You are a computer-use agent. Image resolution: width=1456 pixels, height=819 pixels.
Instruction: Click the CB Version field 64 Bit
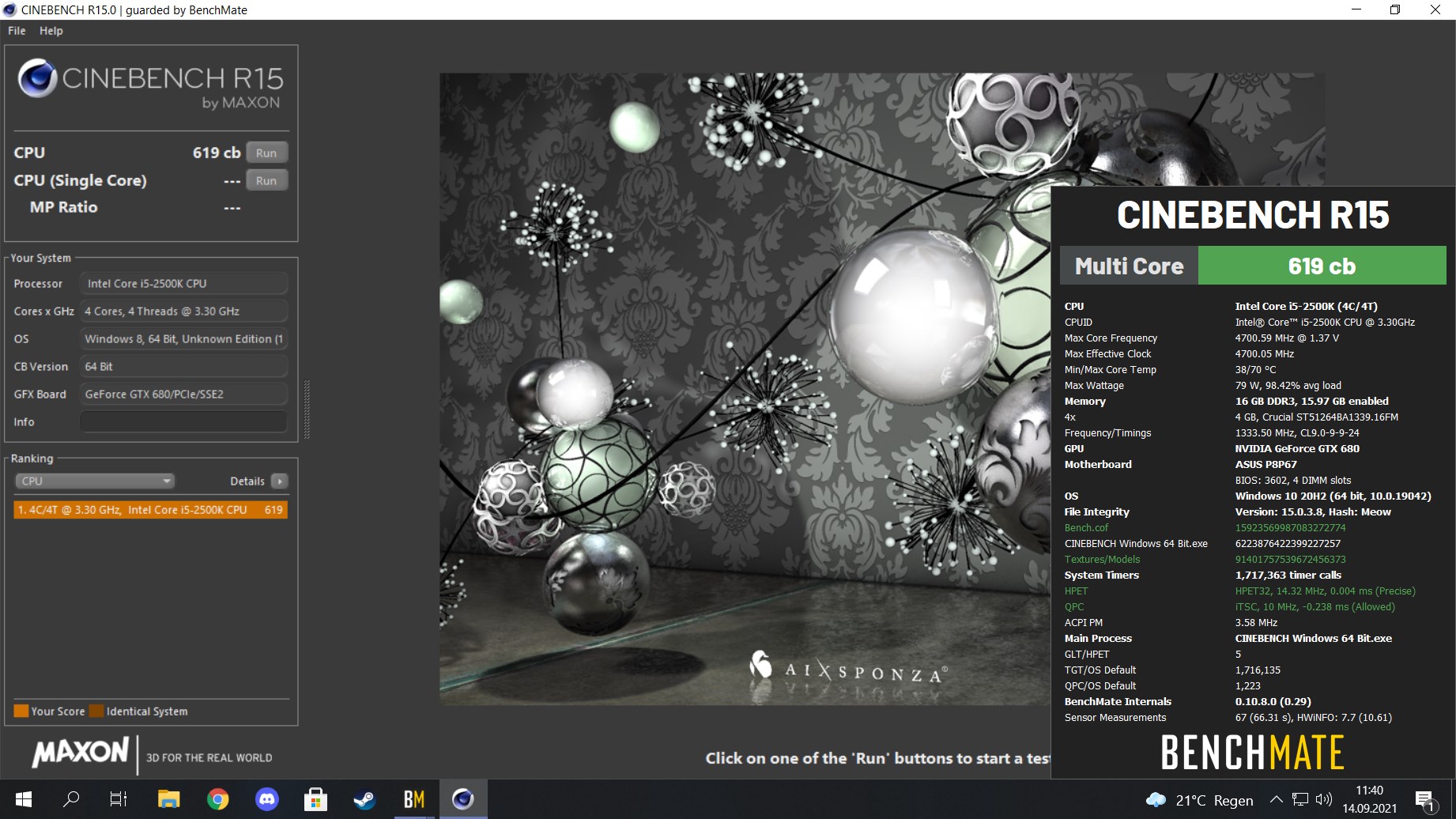(183, 367)
